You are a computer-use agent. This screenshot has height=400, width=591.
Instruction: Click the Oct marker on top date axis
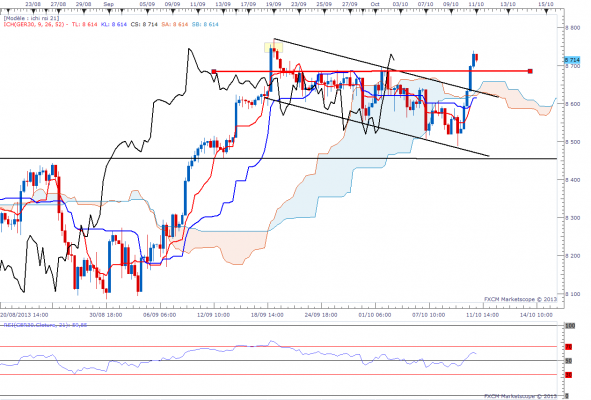click(375, 4)
